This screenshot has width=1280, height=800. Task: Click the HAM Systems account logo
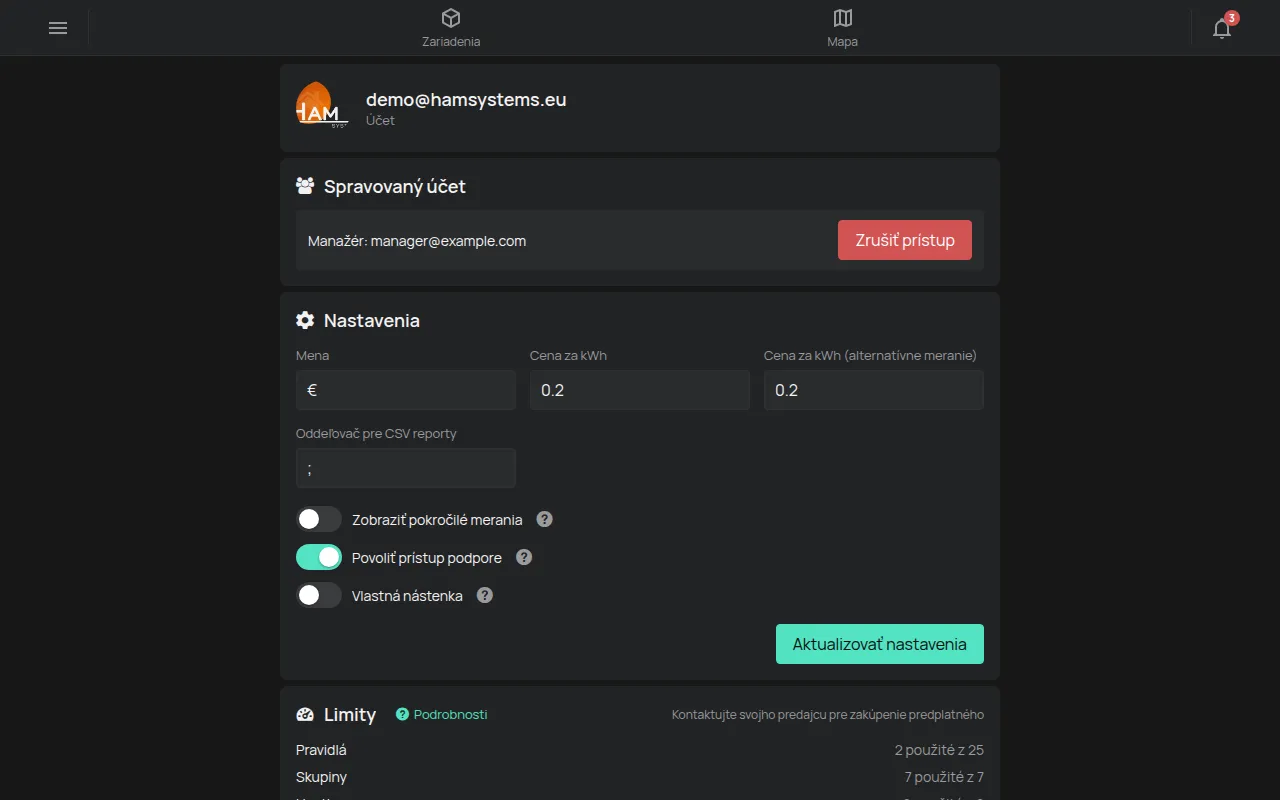pyautogui.click(x=322, y=104)
